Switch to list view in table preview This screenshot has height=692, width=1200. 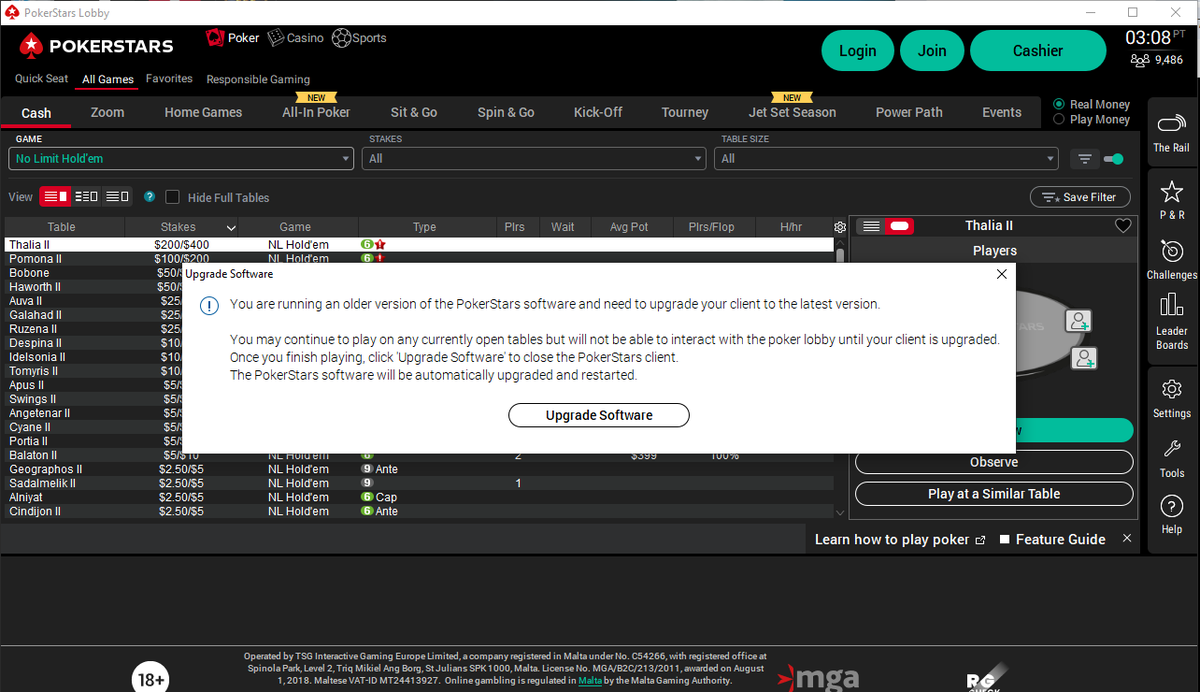(x=871, y=226)
